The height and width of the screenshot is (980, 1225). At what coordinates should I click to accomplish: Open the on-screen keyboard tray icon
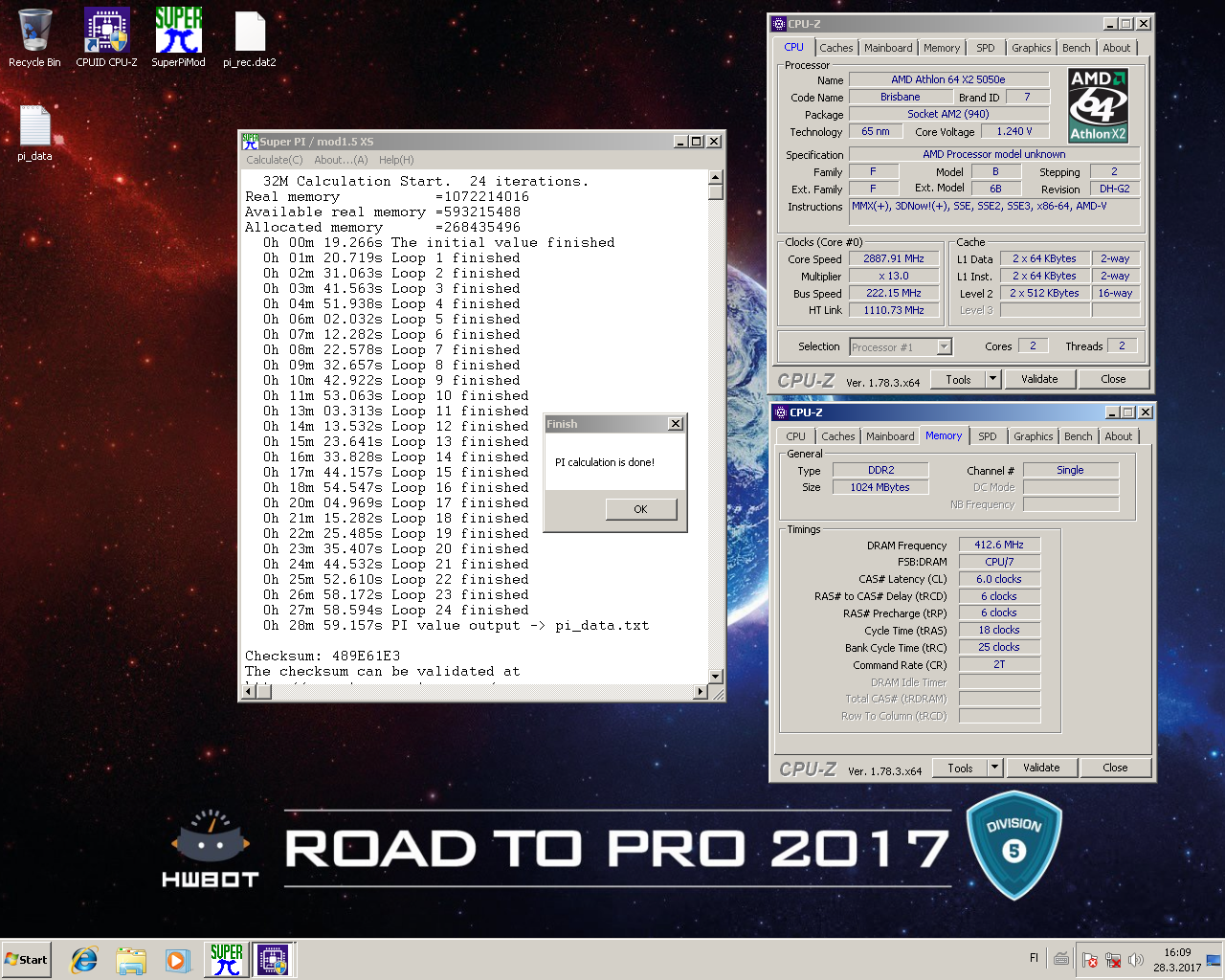click(x=1061, y=959)
